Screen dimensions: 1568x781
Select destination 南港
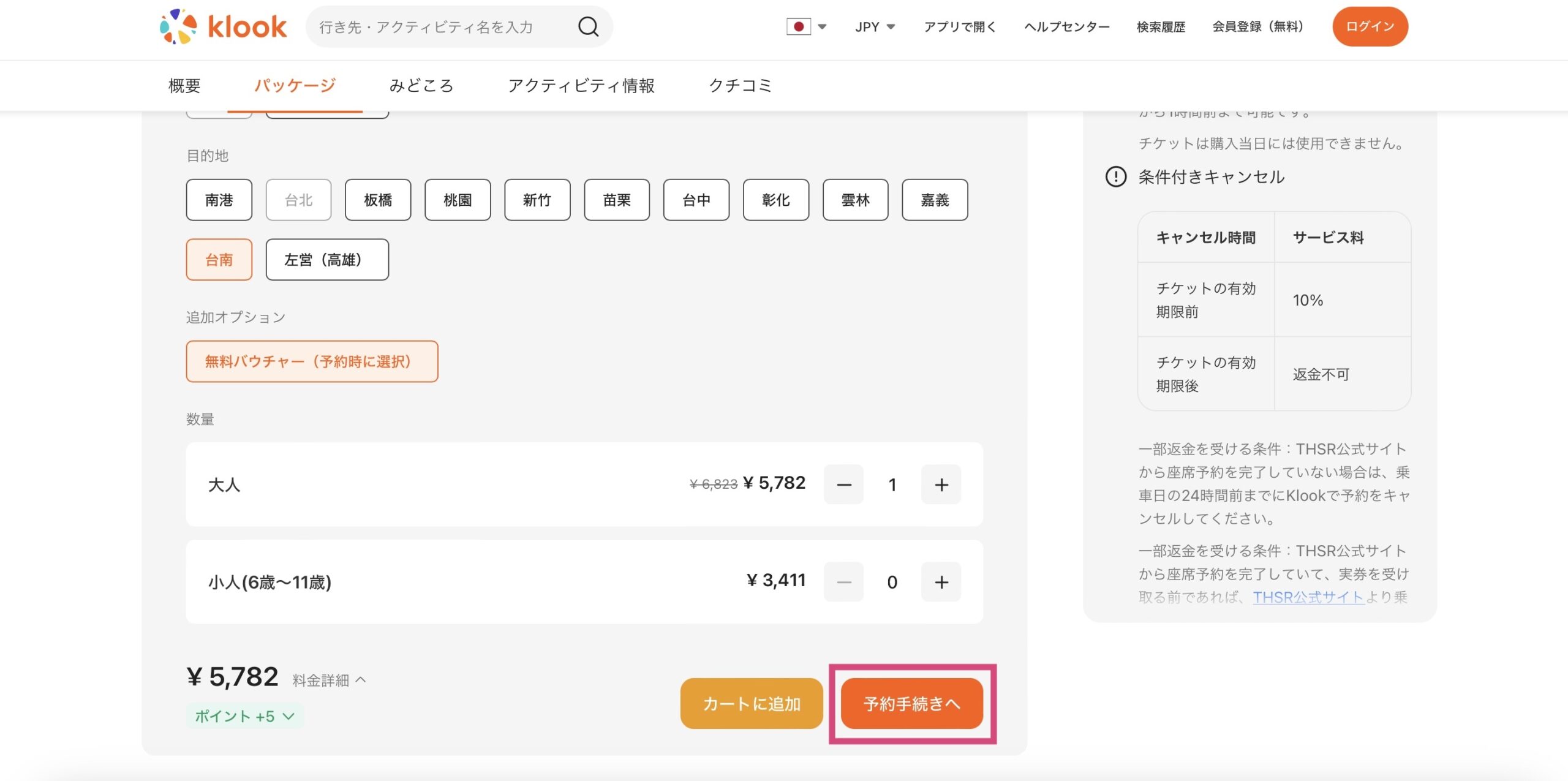[x=219, y=200]
